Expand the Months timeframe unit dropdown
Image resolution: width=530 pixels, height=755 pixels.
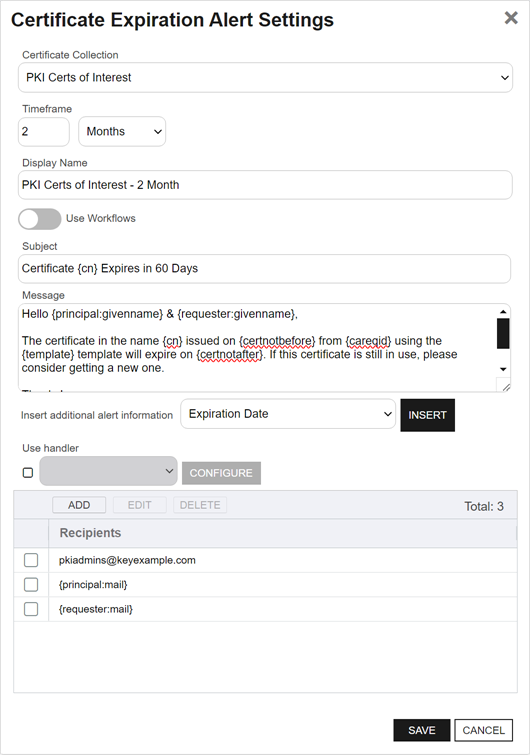[x=122, y=131]
